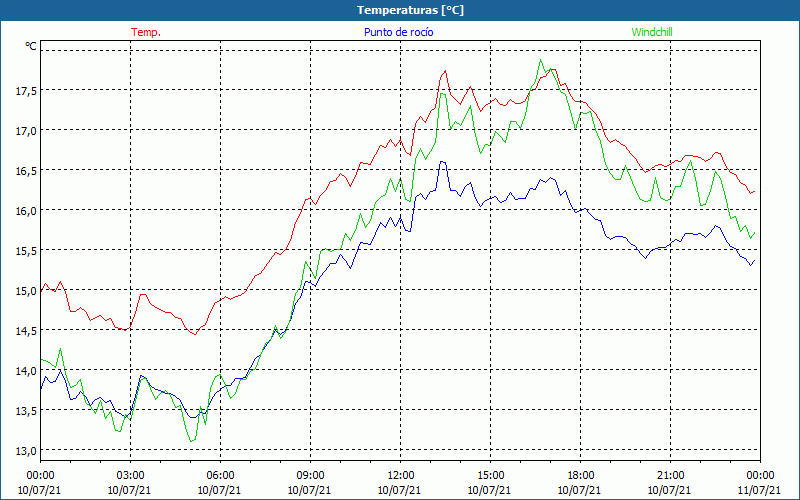The image size is (800, 500).
Task: Click the 03:00 time axis label
Action: pyautogui.click(x=130, y=476)
